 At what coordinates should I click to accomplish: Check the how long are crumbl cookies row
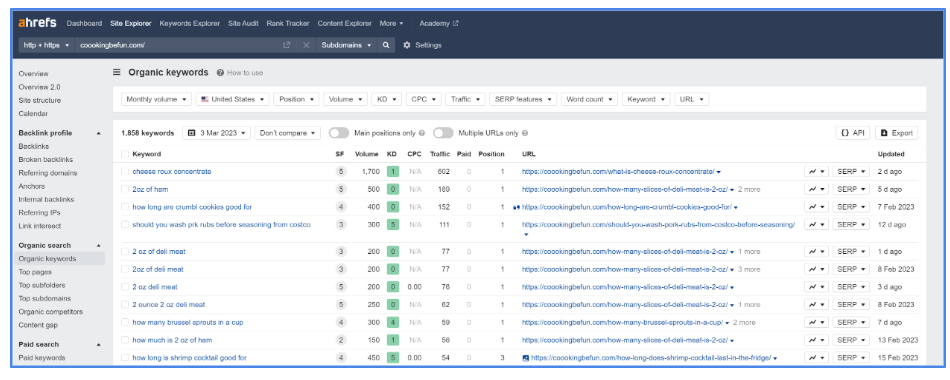(125, 207)
